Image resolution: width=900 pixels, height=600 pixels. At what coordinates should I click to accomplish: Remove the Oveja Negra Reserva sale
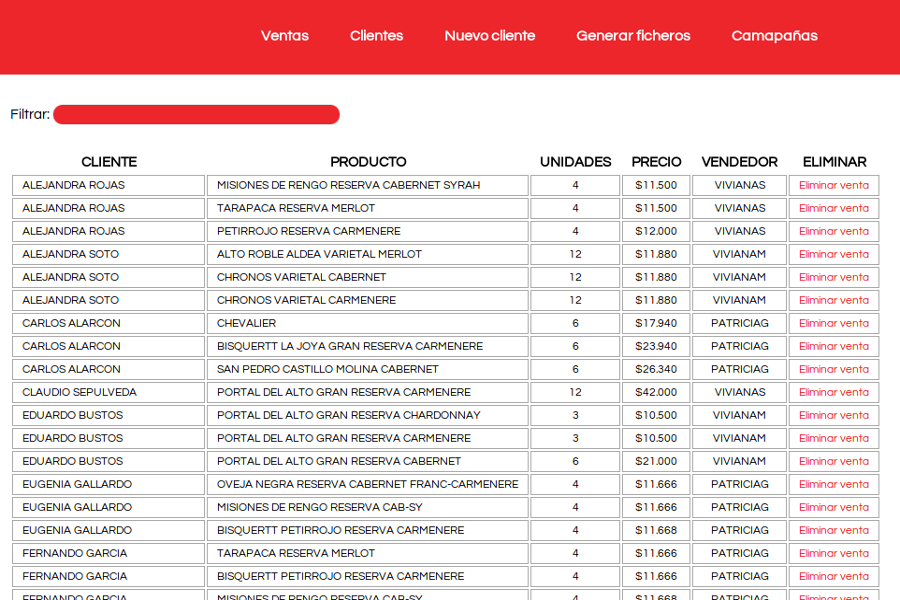(x=833, y=484)
